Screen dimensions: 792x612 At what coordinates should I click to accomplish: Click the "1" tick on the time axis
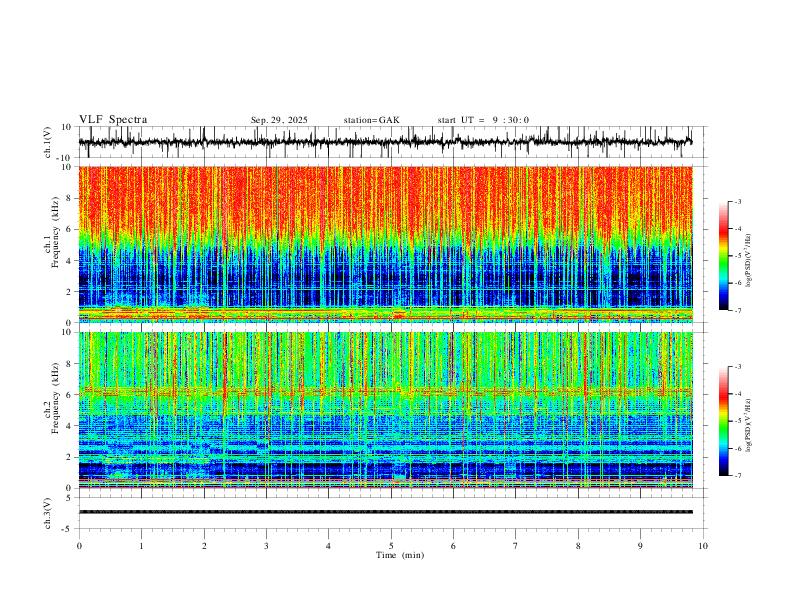point(141,546)
